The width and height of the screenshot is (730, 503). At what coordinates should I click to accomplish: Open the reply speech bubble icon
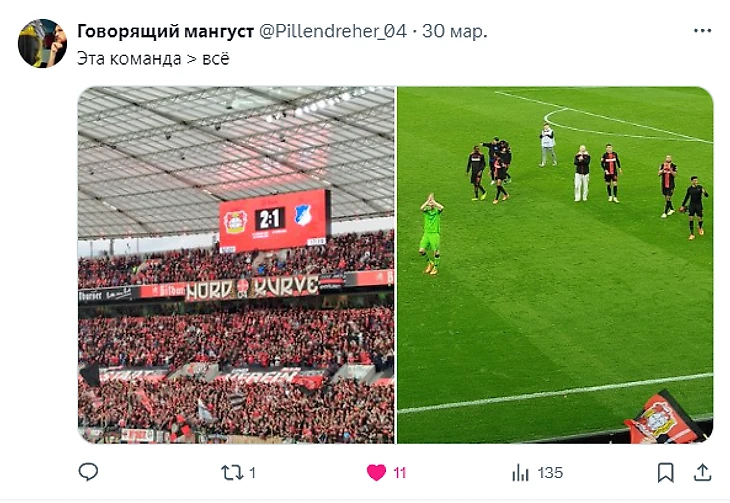click(88, 472)
